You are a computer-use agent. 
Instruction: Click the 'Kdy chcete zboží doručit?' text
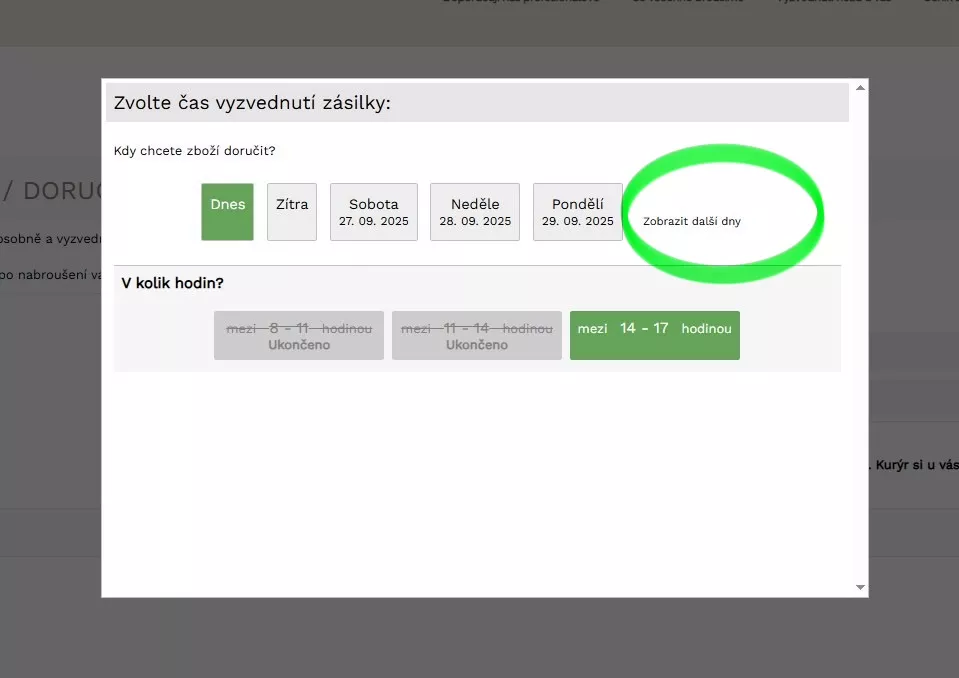pyautogui.click(x=194, y=151)
